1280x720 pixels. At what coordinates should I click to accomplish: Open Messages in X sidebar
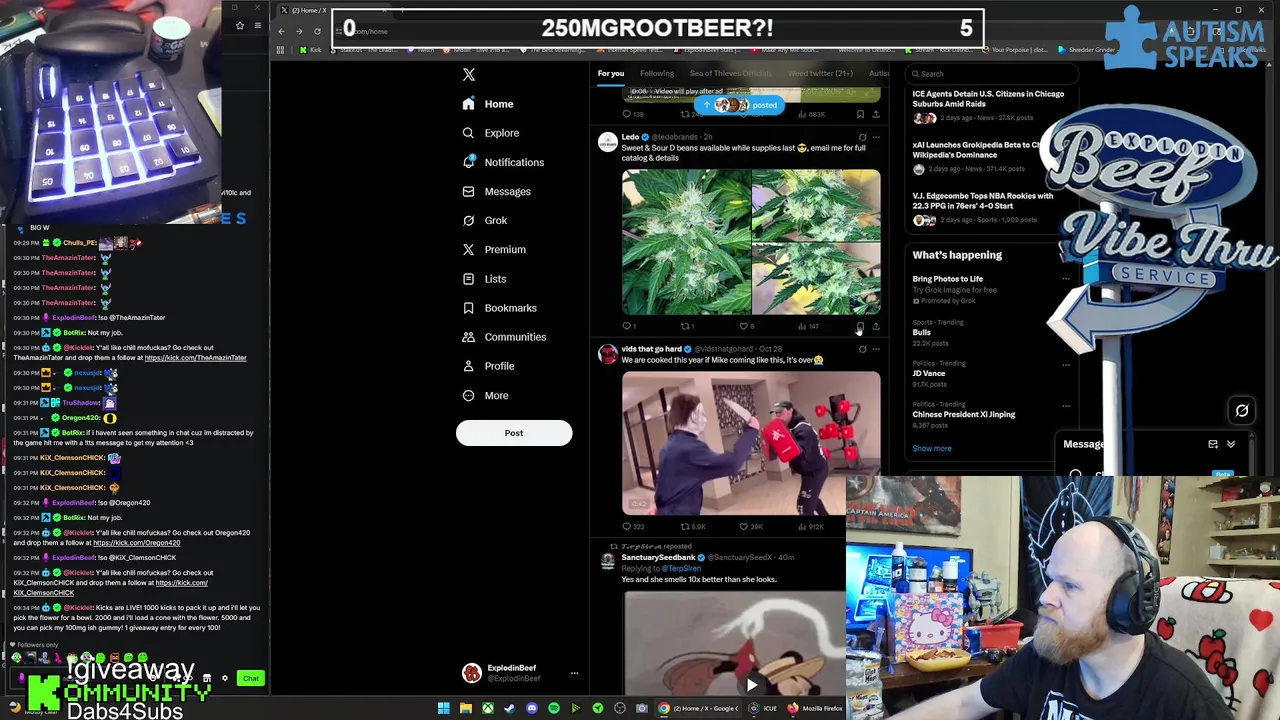coord(496,191)
